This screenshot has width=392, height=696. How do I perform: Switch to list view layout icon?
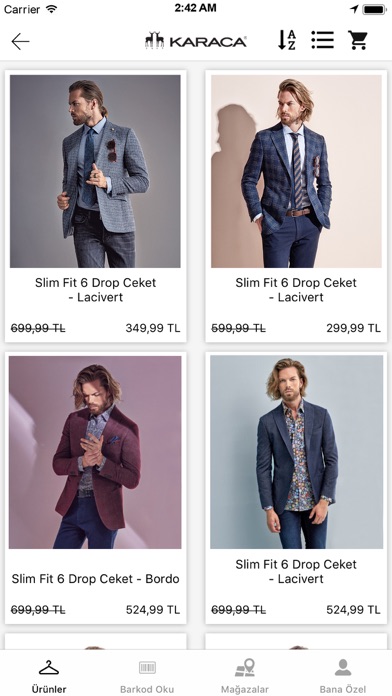click(322, 40)
